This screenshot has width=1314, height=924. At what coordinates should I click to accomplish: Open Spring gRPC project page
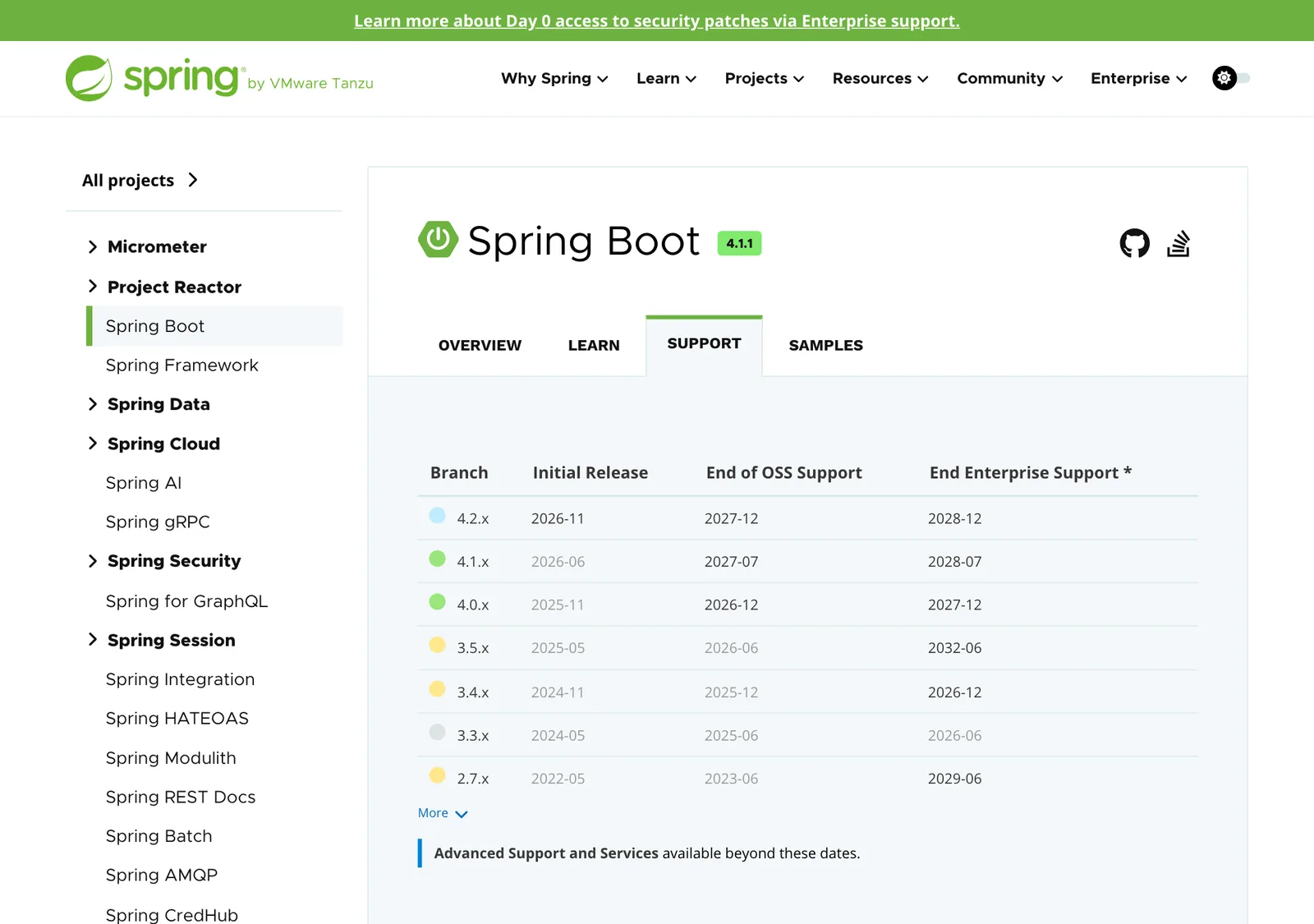[x=158, y=522]
